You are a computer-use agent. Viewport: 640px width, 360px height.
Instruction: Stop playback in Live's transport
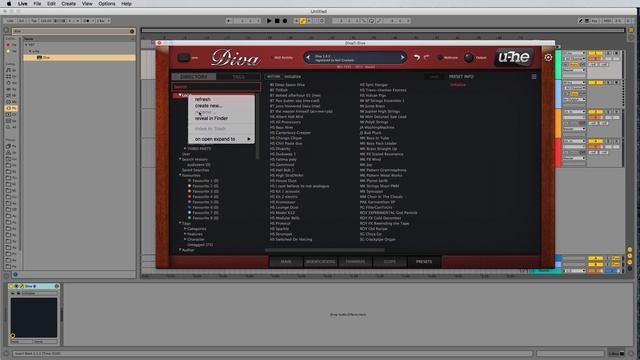coord(277,21)
